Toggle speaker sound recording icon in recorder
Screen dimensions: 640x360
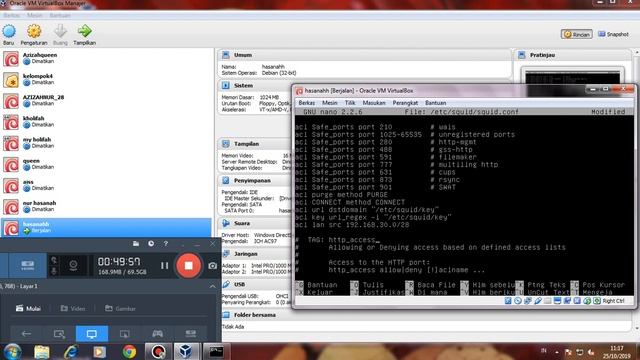pyautogui.click(x=54, y=260)
